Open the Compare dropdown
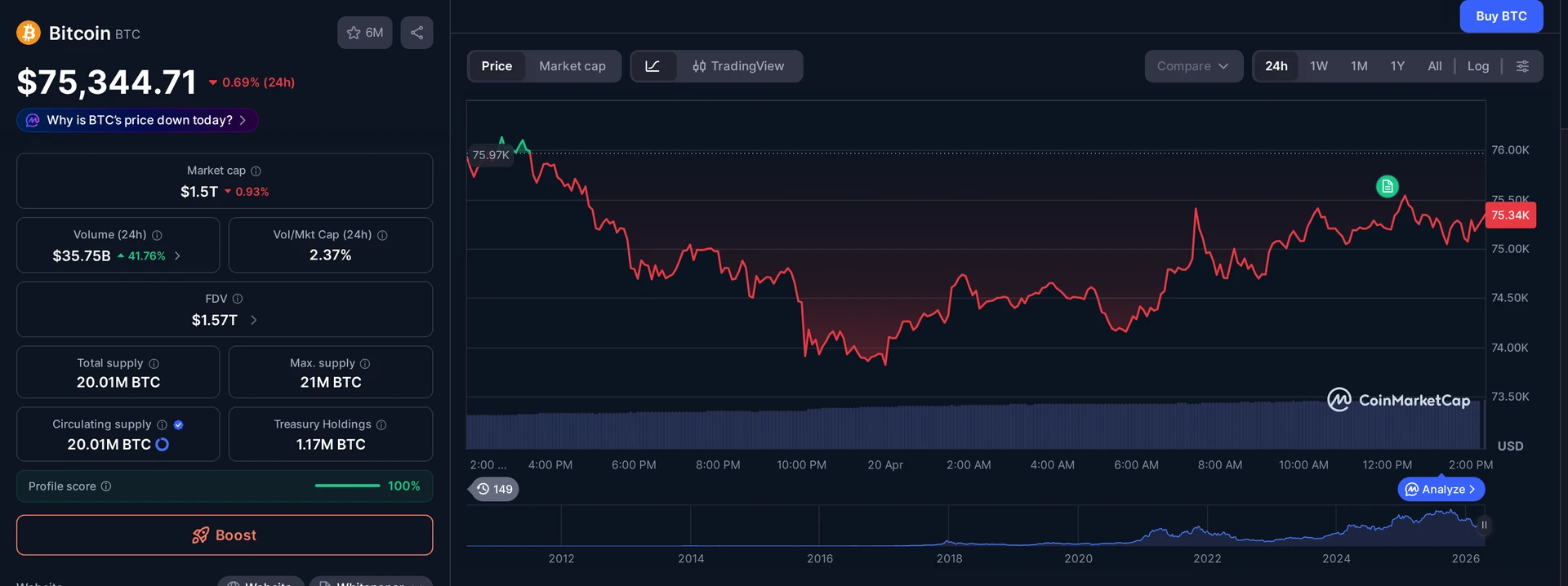The image size is (1568, 586). click(x=1193, y=66)
